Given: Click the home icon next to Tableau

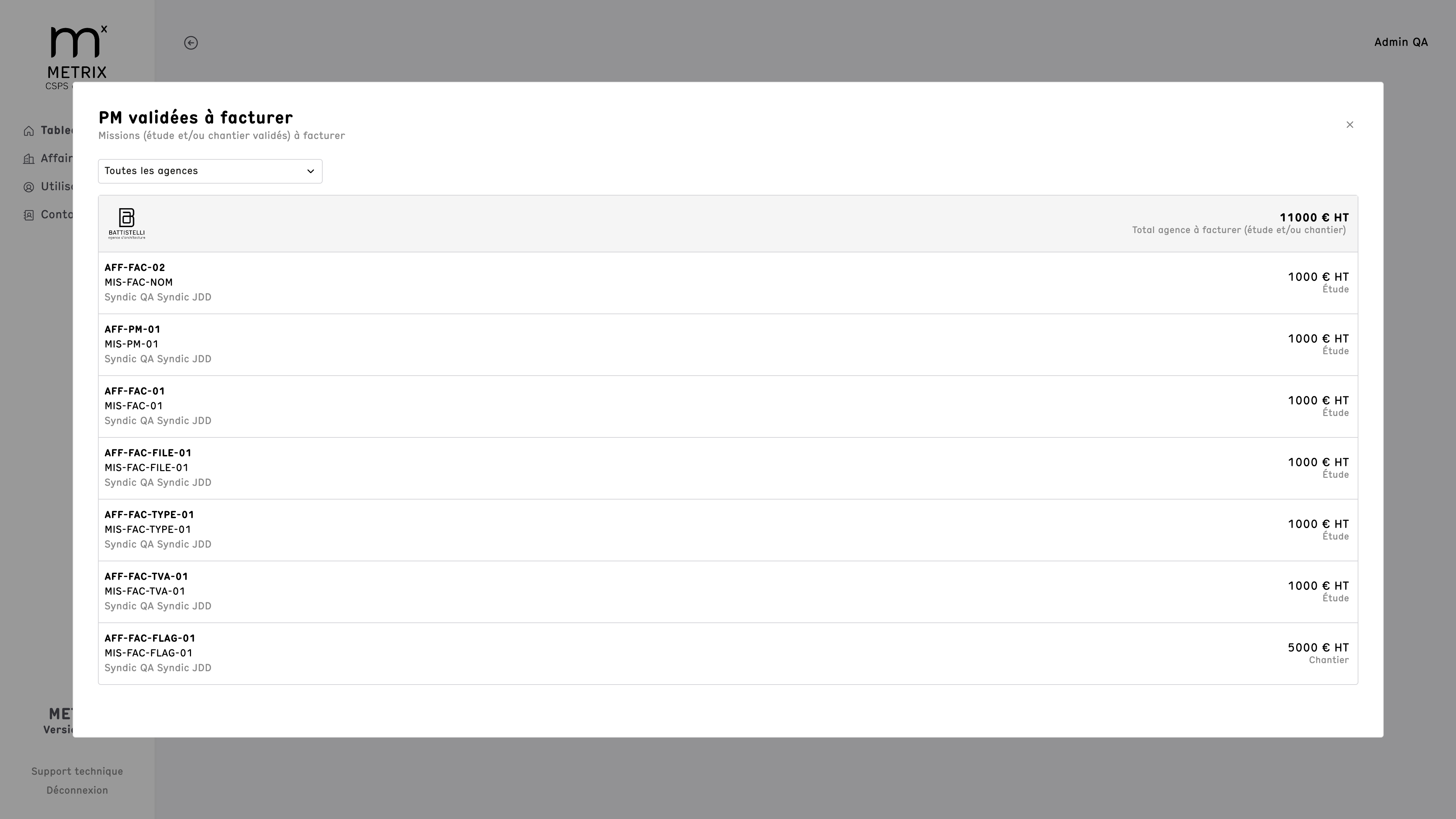Looking at the screenshot, I should tap(29, 131).
